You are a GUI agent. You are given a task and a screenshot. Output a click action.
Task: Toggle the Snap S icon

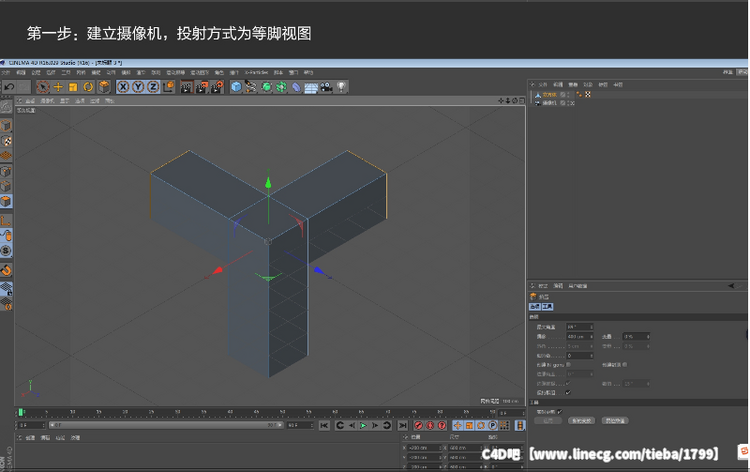[6, 251]
